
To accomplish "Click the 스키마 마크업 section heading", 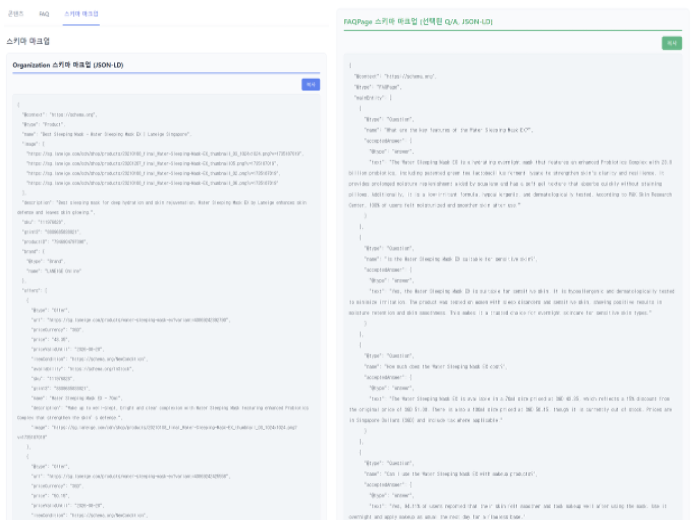I will [28, 41].
